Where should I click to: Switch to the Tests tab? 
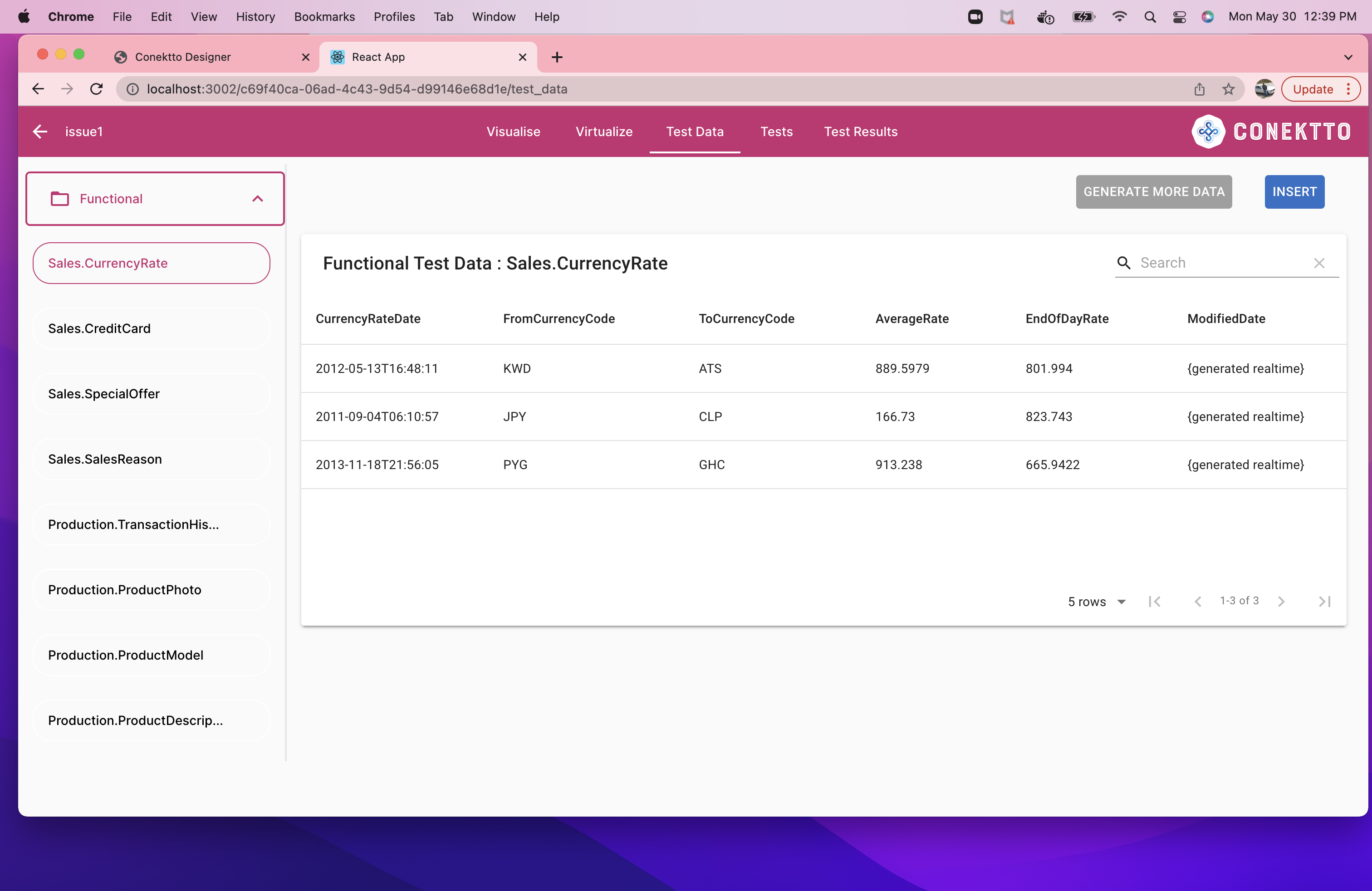click(776, 132)
